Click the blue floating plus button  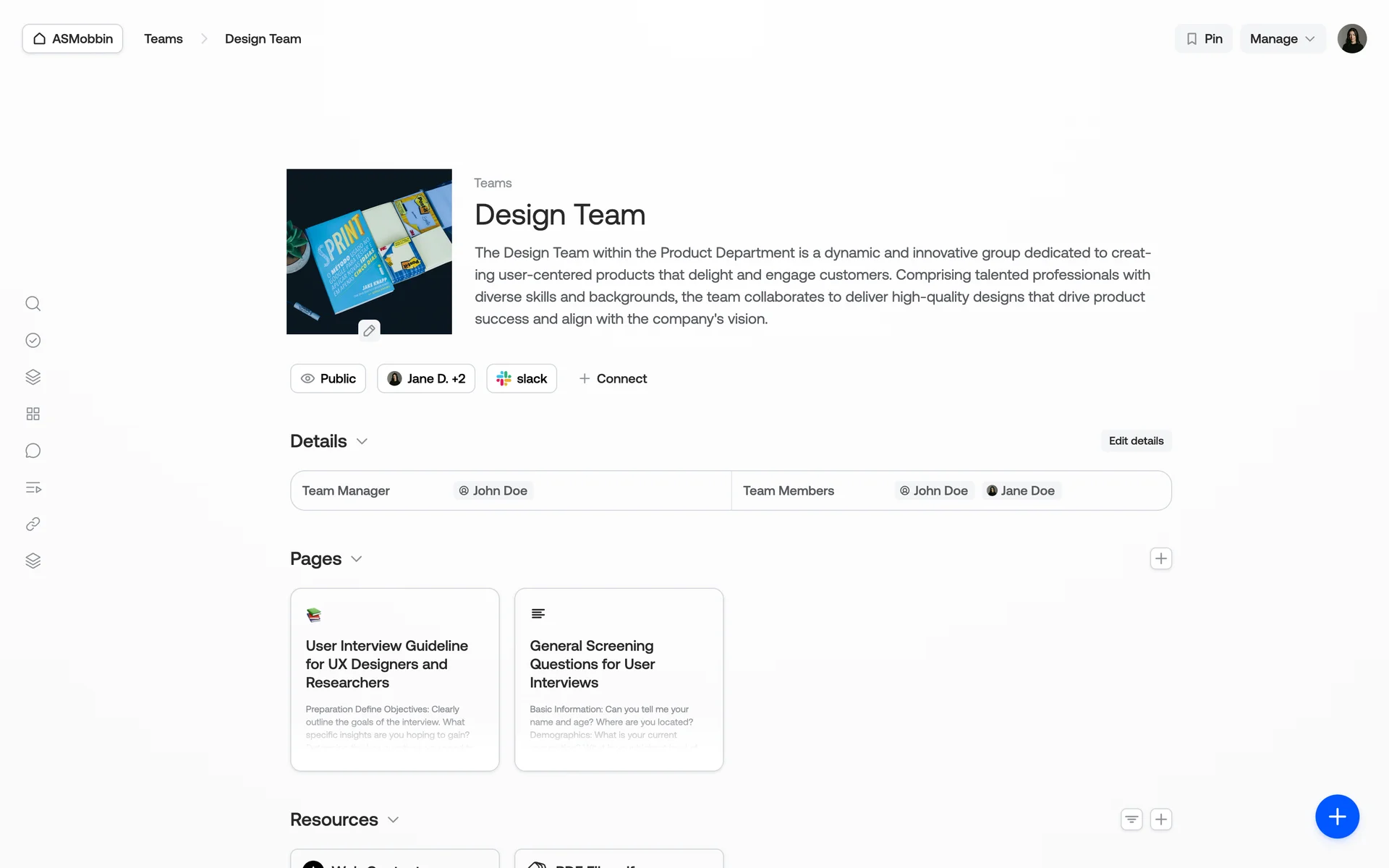pos(1336,817)
